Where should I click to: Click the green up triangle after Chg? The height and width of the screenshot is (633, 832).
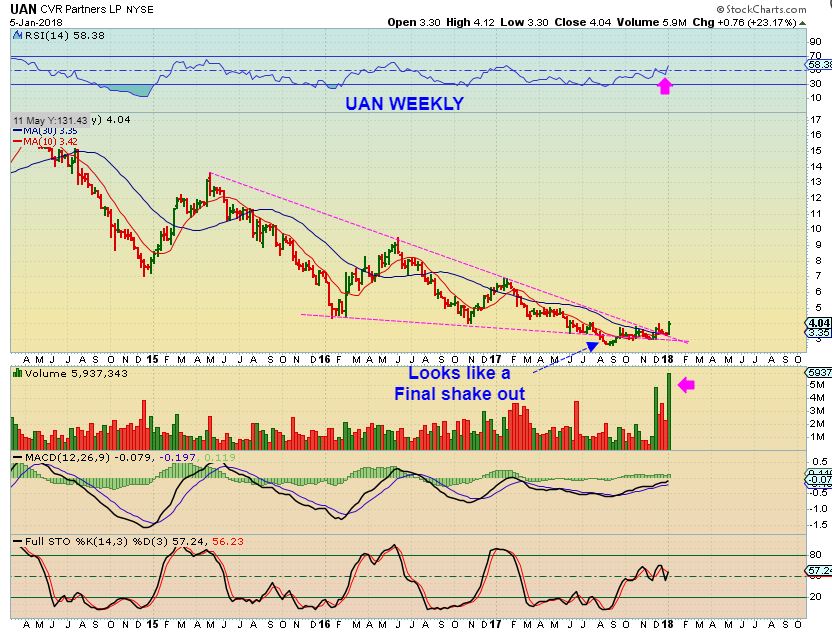point(803,23)
